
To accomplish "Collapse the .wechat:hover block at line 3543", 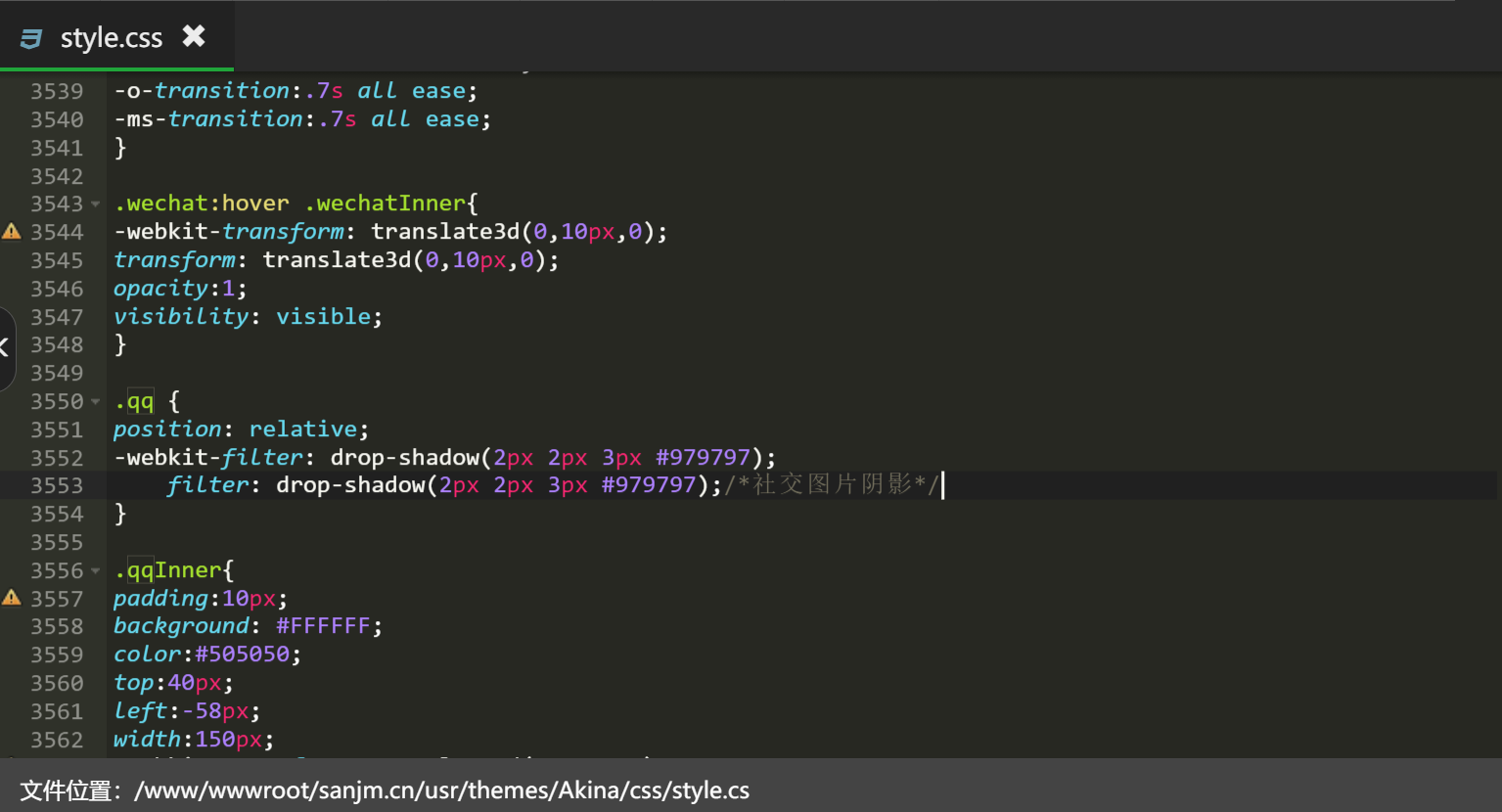I will click(x=96, y=204).
